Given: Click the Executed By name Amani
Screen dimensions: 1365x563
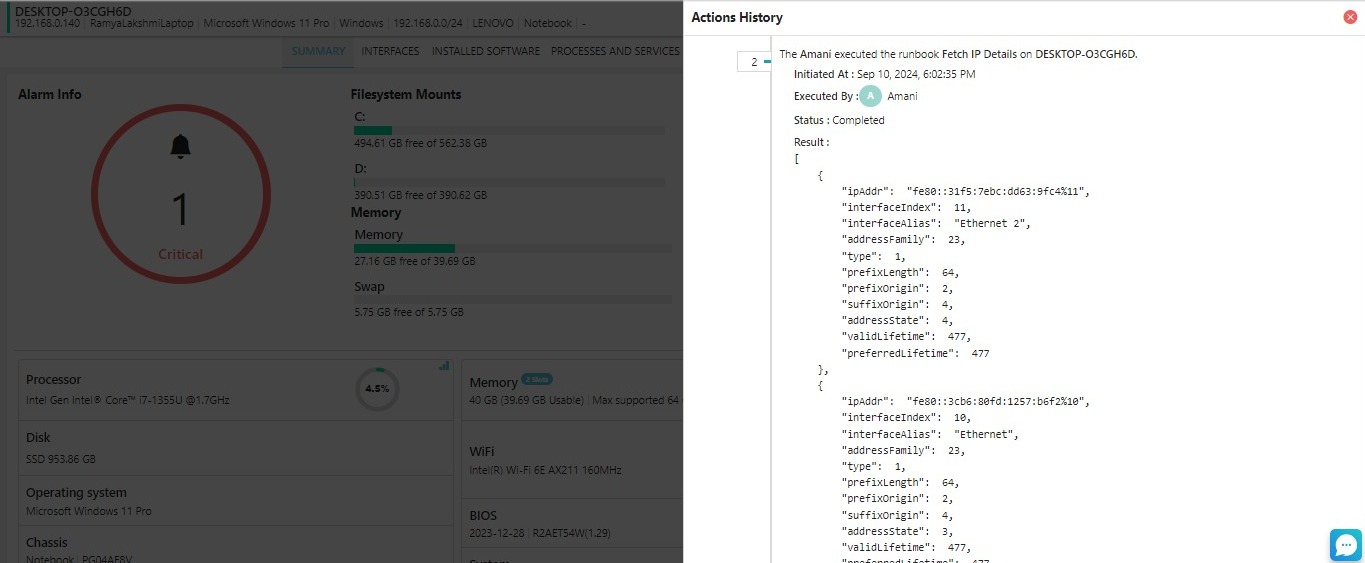Looking at the screenshot, I should tap(902, 96).
